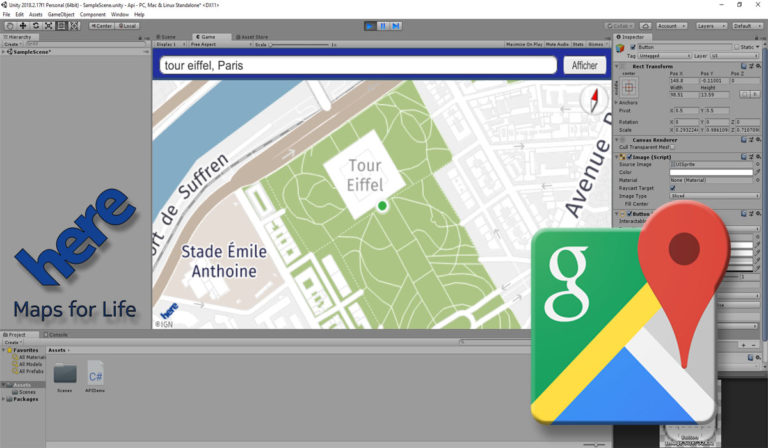Open the anchor presets box in Rect Transform

[629, 88]
